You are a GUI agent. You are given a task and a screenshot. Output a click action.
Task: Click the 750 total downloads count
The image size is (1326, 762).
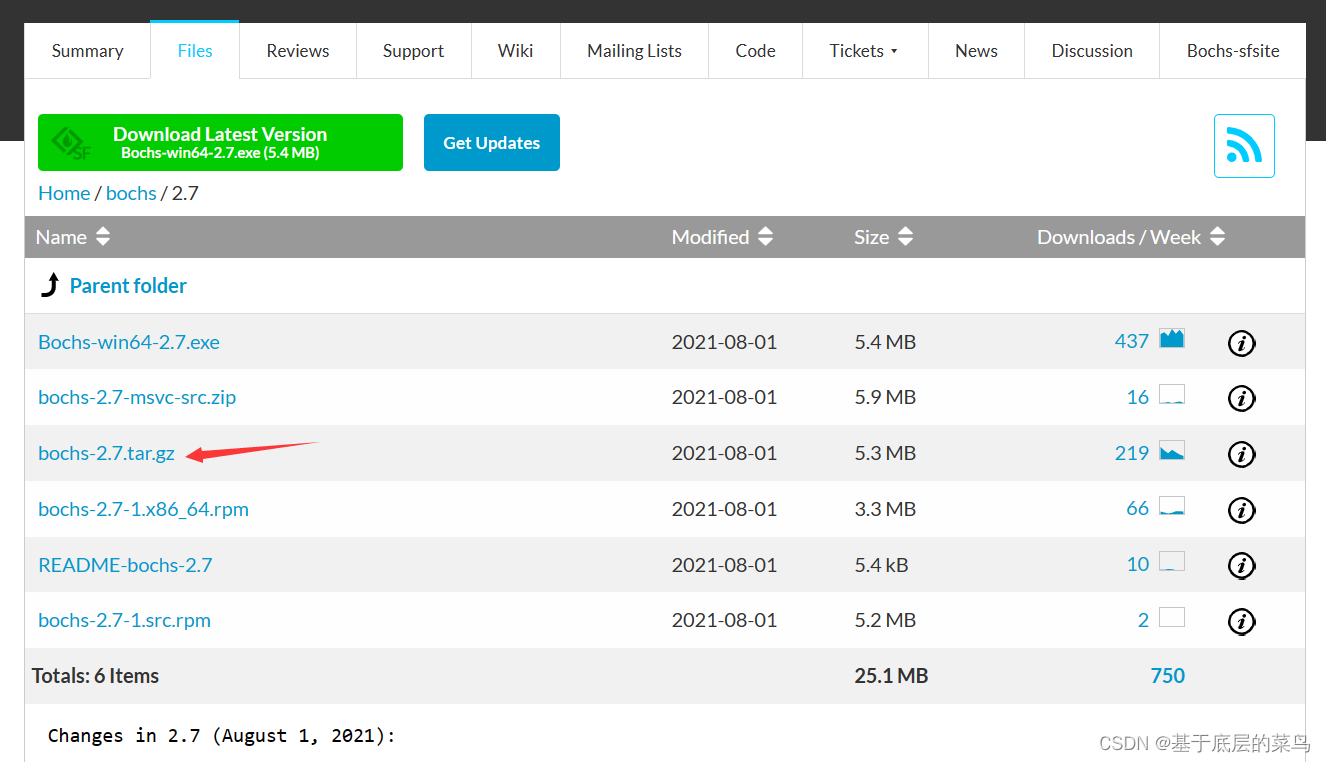point(1168,675)
